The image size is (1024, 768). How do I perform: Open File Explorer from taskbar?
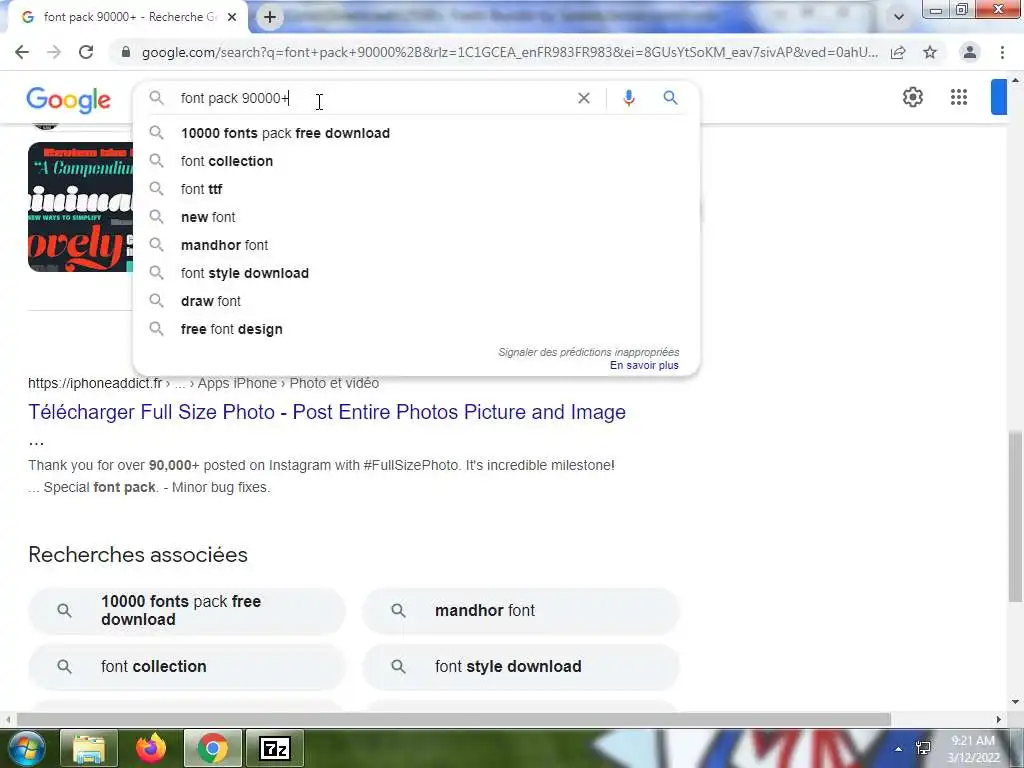click(89, 748)
